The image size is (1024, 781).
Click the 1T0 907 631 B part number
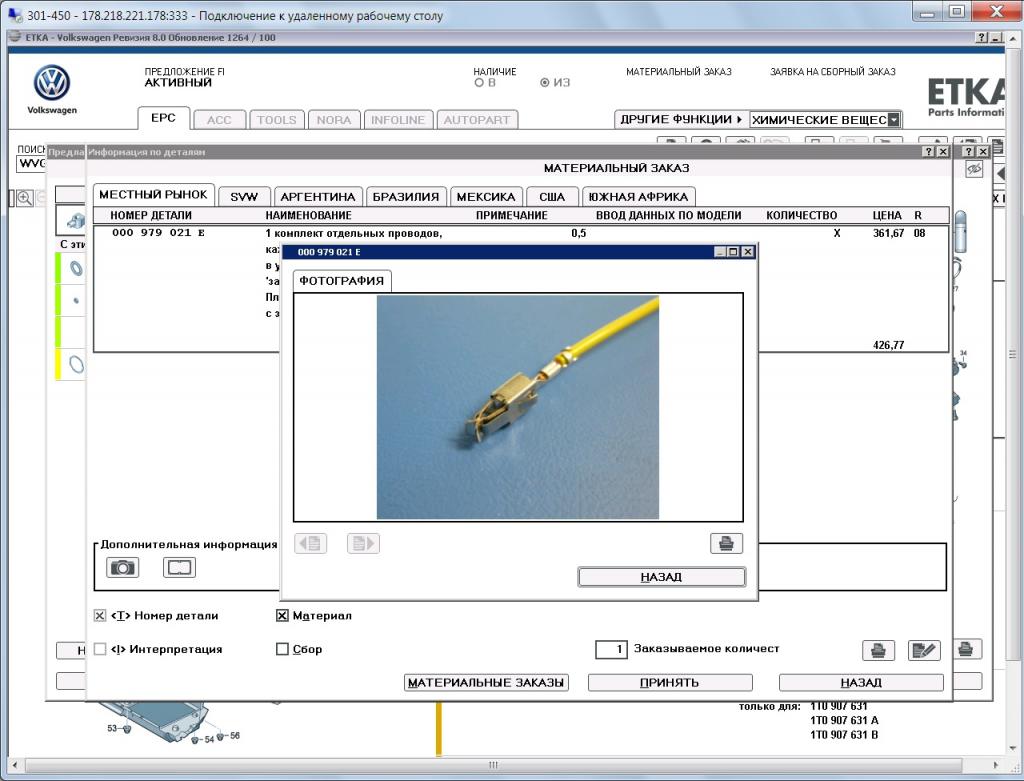(844, 735)
